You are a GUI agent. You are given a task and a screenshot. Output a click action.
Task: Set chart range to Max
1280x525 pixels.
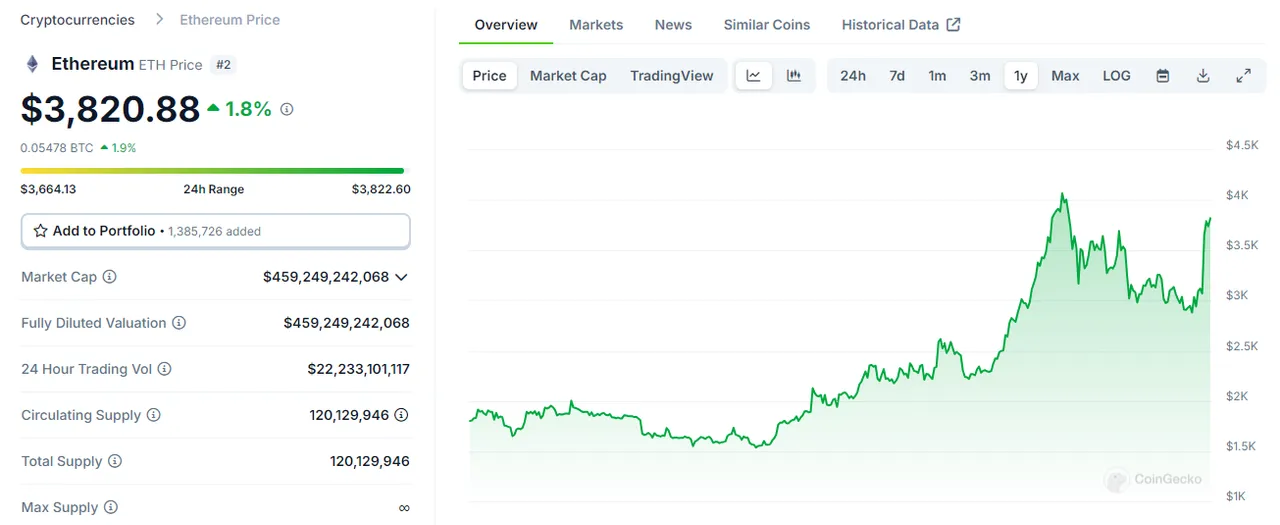(1065, 76)
